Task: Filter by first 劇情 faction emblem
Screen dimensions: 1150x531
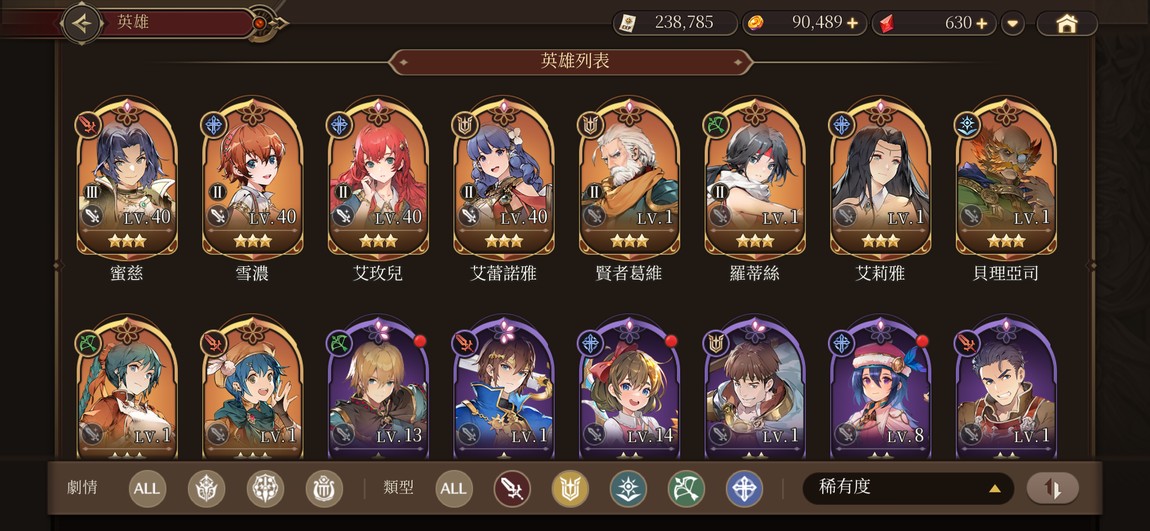Action: (206, 489)
